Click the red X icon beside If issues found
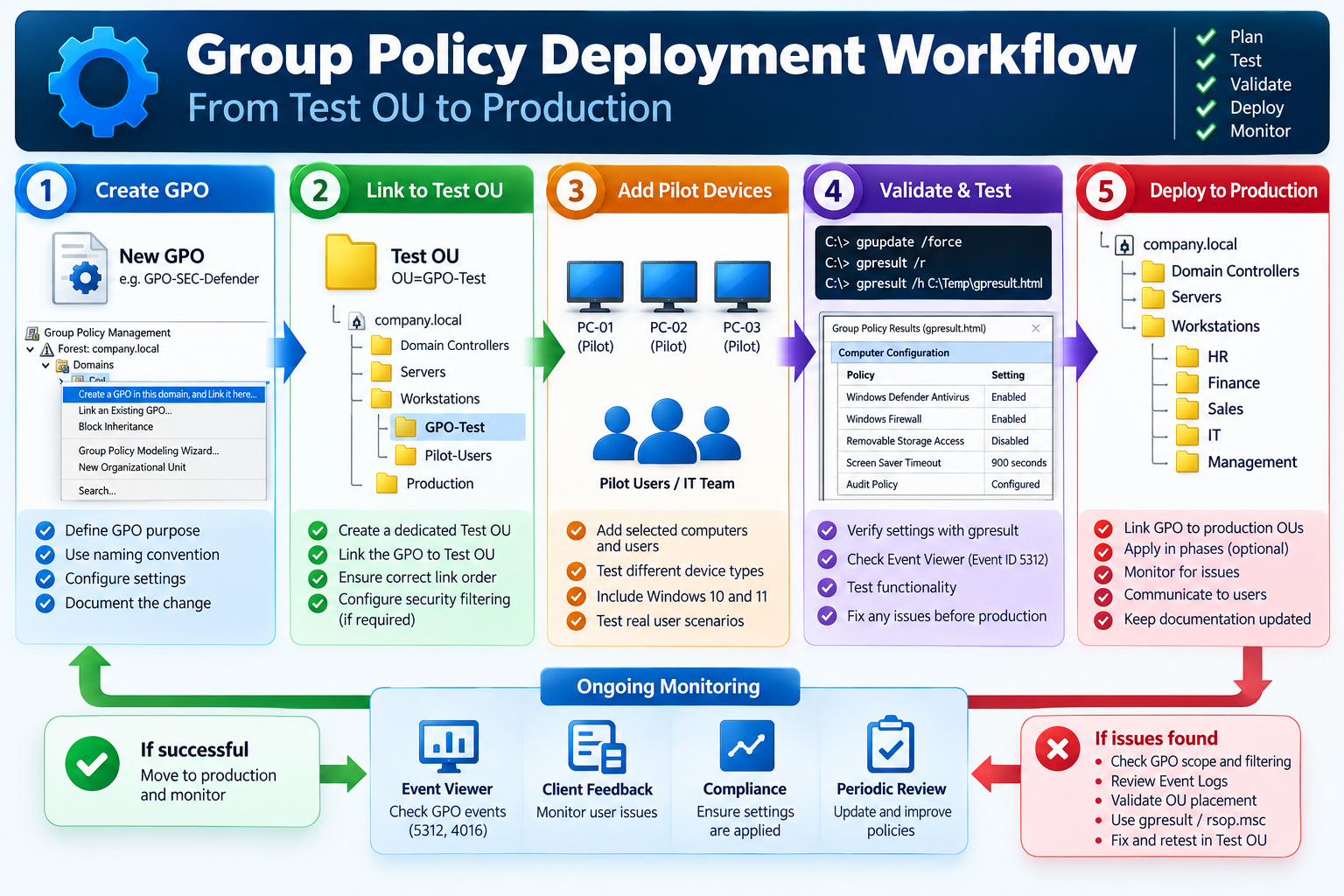Screen dimensions: 1344x896 point(1058,749)
